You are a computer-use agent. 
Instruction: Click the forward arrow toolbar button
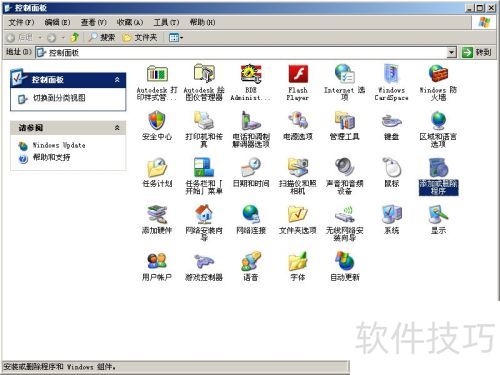coord(51,38)
